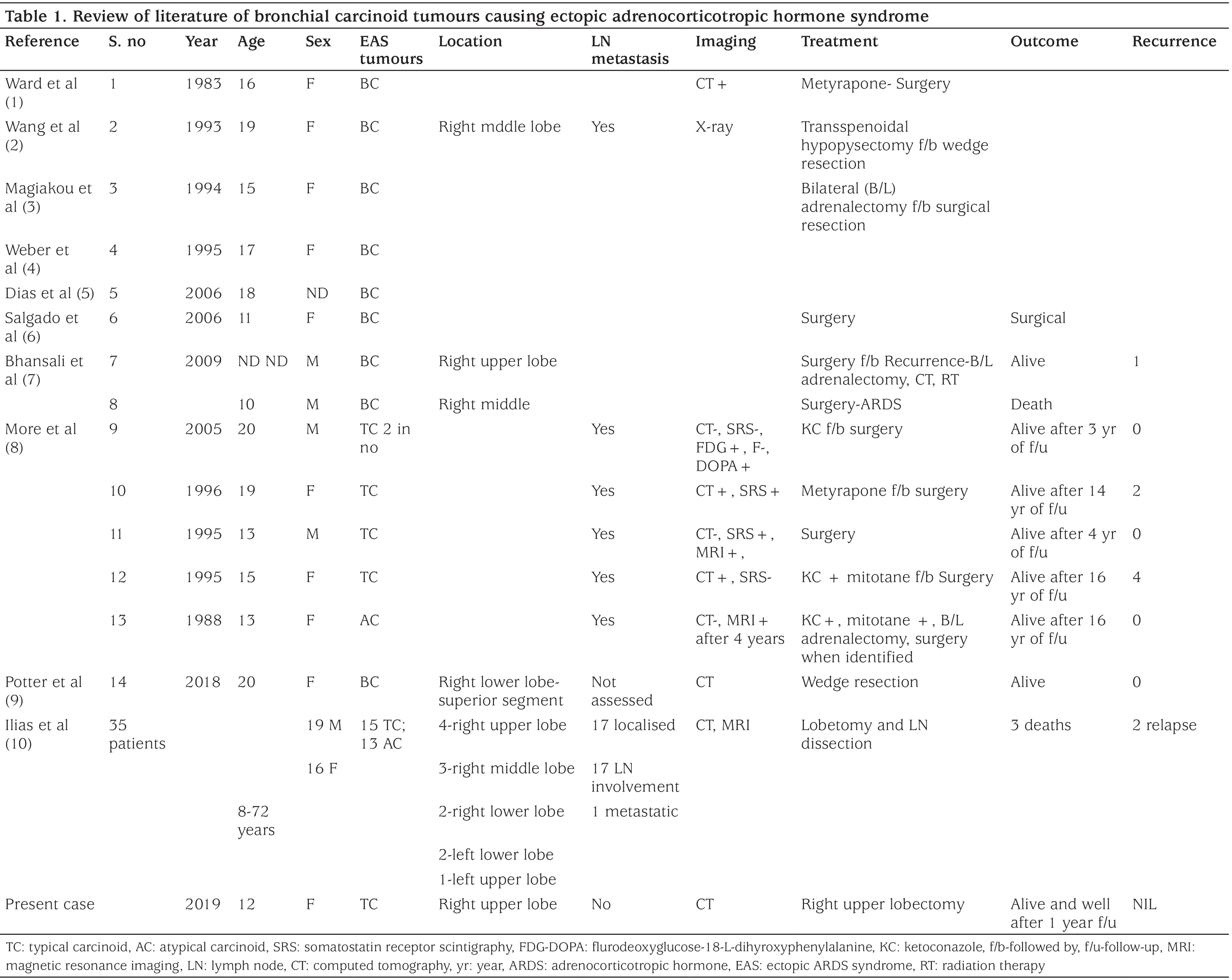Click 'Alive after 14 yr of f/u' cell
The image size is (1232, 980).
click(1058, 501)
